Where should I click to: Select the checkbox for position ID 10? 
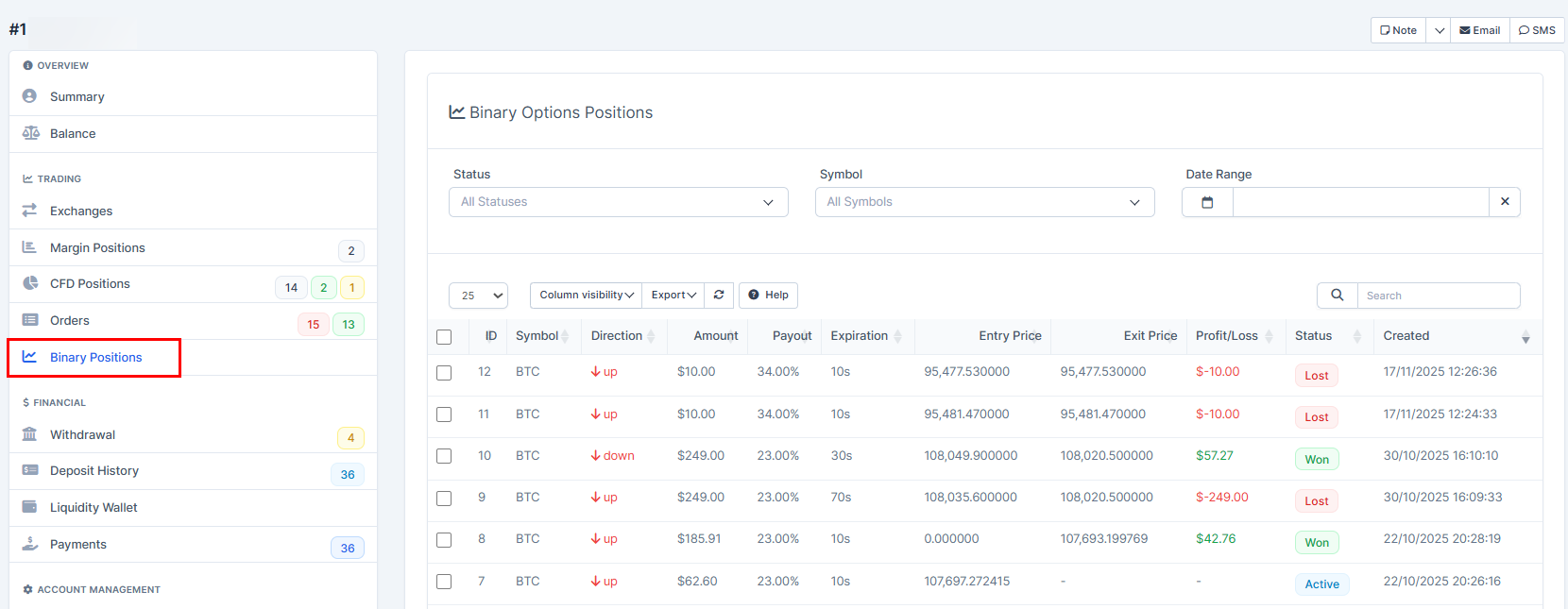point(444,456)
